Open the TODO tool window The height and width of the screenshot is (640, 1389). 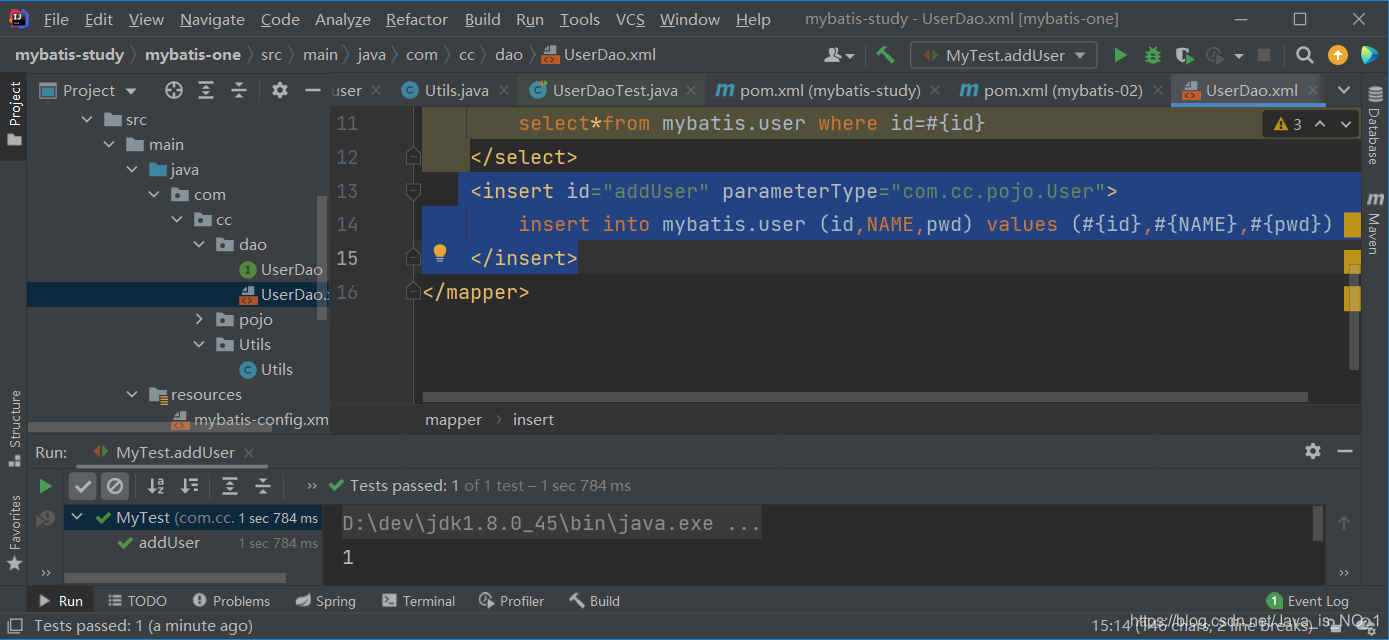[137, 601]
